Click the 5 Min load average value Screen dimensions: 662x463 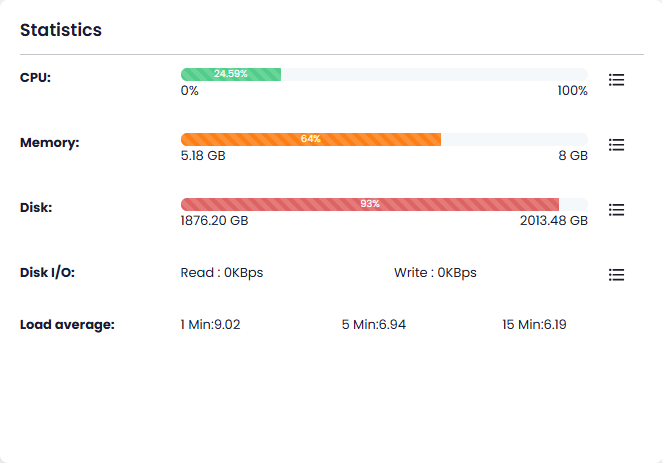click(x=374, y=324)
